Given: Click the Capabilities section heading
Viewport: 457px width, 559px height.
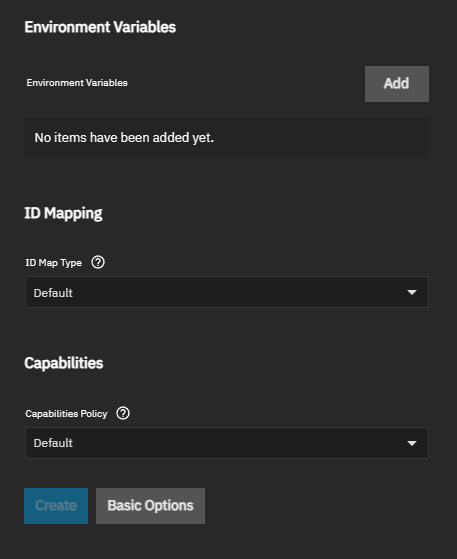Looking at the screenshot, I should coord(64,363).
